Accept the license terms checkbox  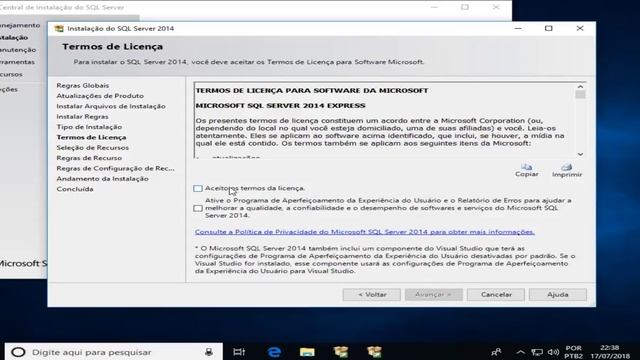click(x=198, y=189)
